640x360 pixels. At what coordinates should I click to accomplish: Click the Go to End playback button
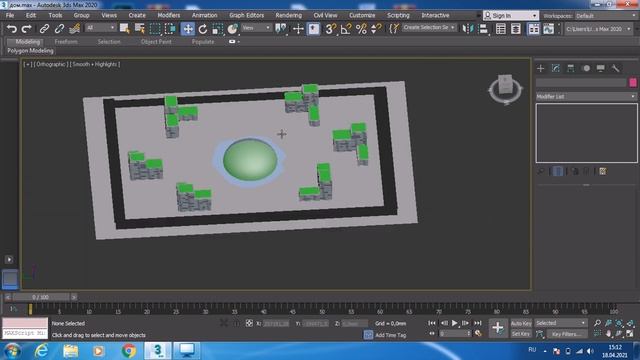(478, 323)
